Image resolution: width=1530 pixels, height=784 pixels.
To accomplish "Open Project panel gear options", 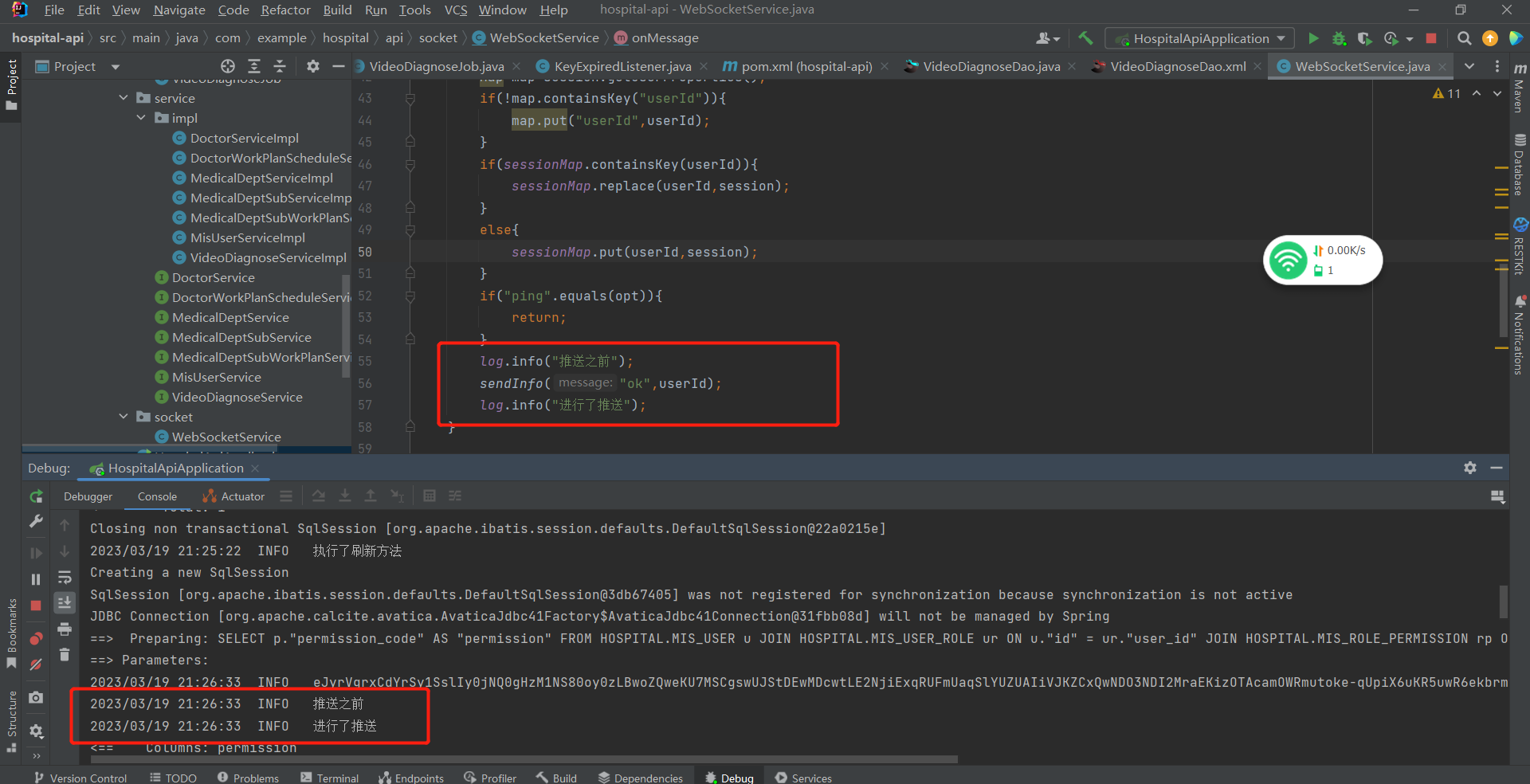I will 313,66.
